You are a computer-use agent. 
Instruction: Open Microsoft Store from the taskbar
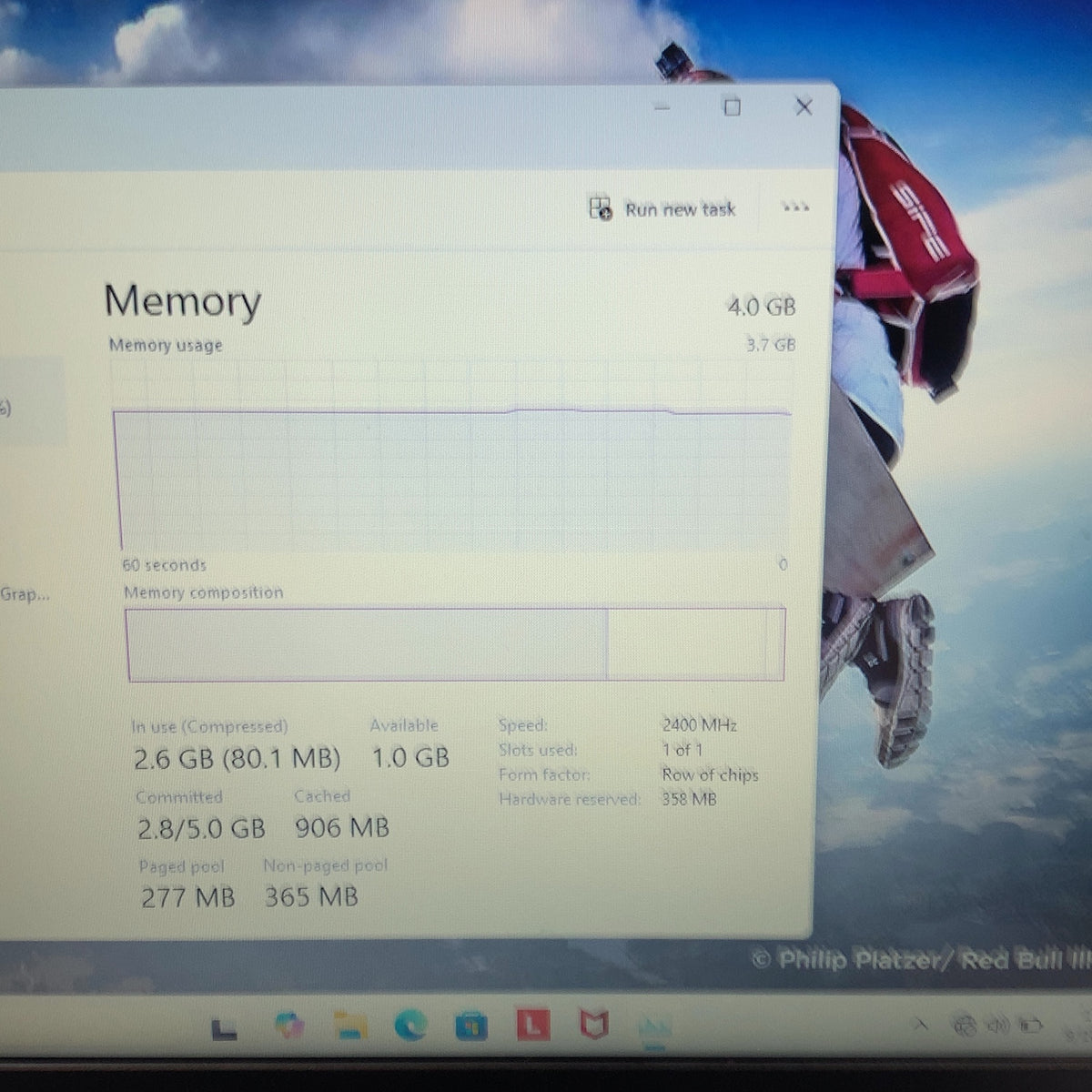click(x=471, y=1026)
